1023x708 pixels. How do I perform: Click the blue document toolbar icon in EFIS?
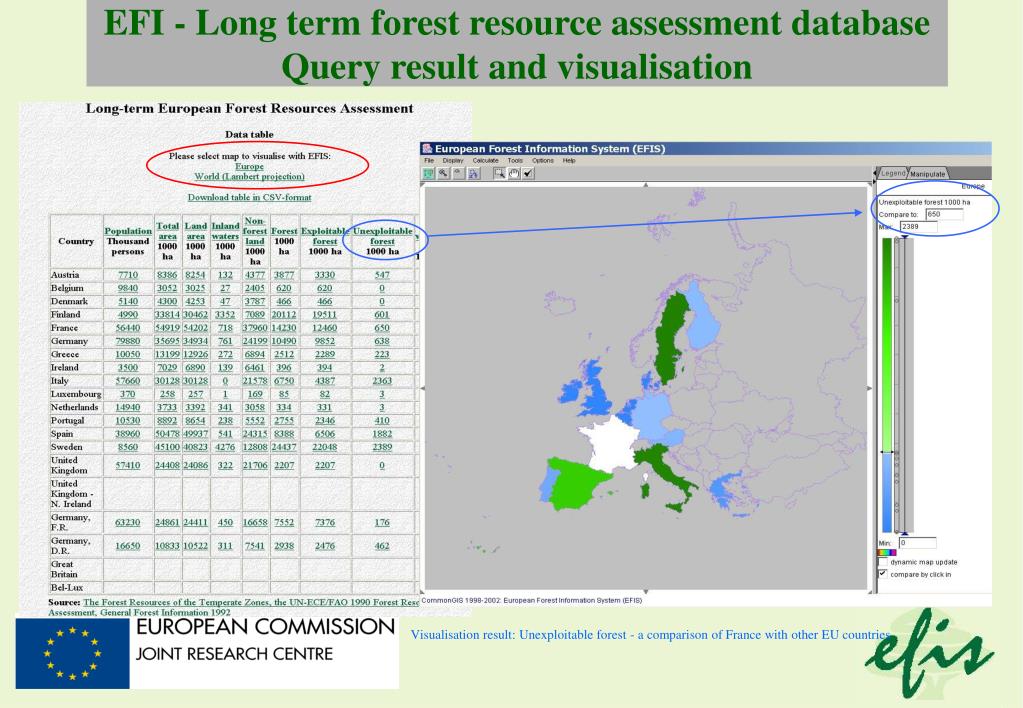point(473,173)
